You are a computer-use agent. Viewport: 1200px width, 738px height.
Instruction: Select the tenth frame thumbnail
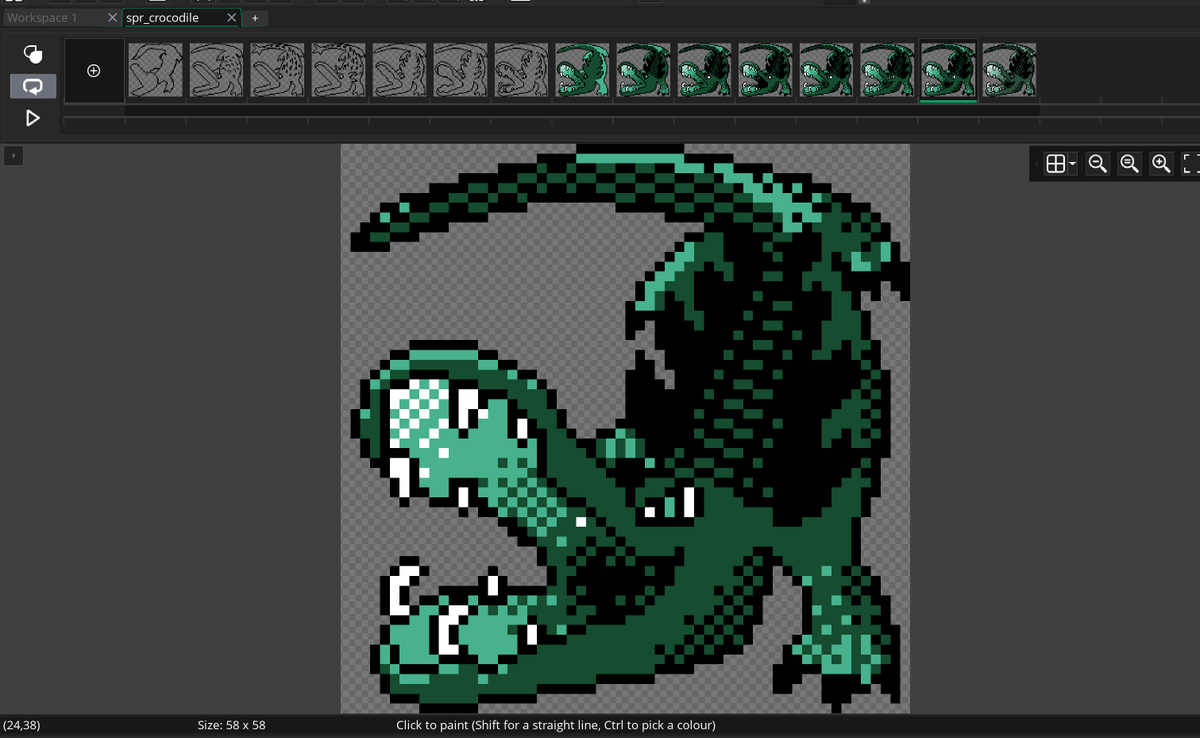coord(704,70)
